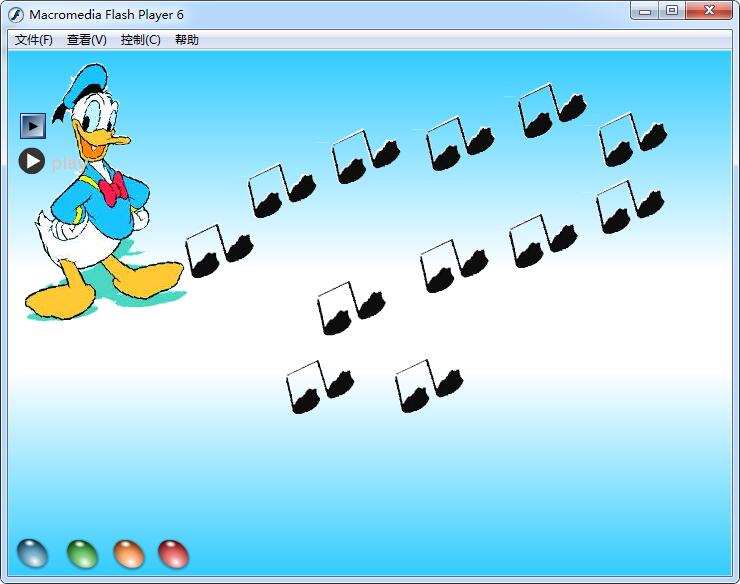Open the 查看(V) menu
Viewport: 740px width, 584px height.
point(87,40)
